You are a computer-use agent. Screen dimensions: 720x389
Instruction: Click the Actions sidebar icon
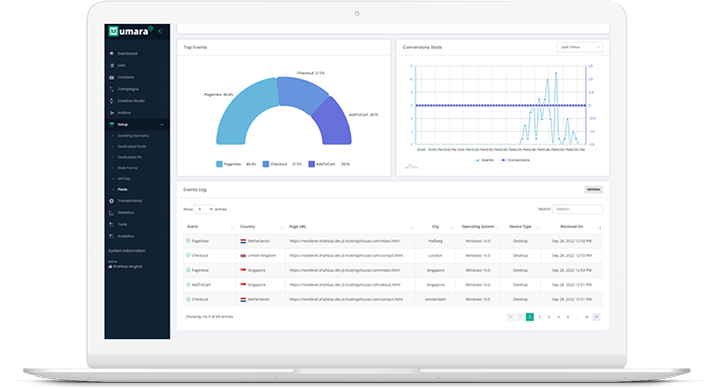(112, 113)
